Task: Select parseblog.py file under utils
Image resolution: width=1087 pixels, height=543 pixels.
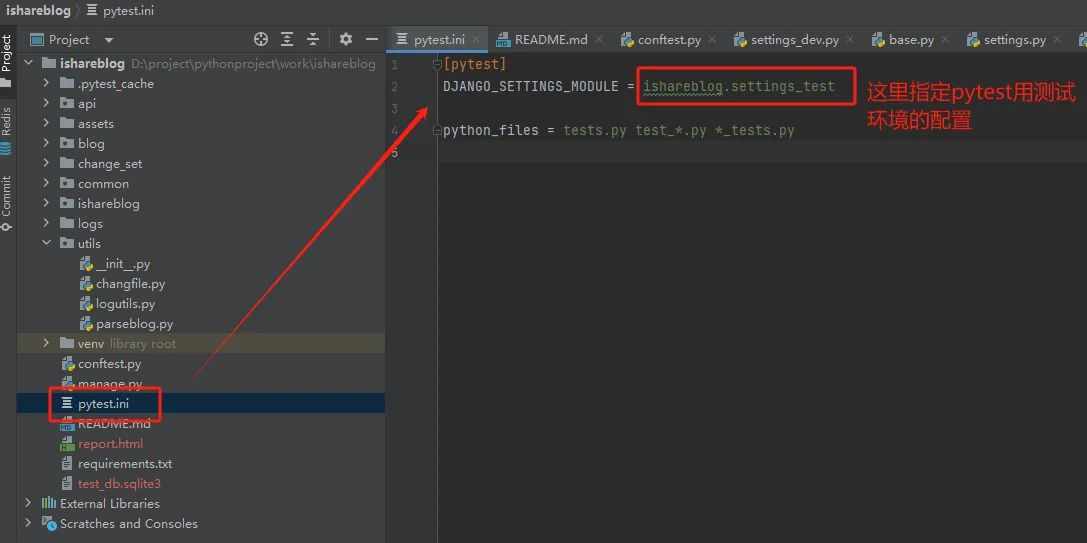Action: point(134,324)
